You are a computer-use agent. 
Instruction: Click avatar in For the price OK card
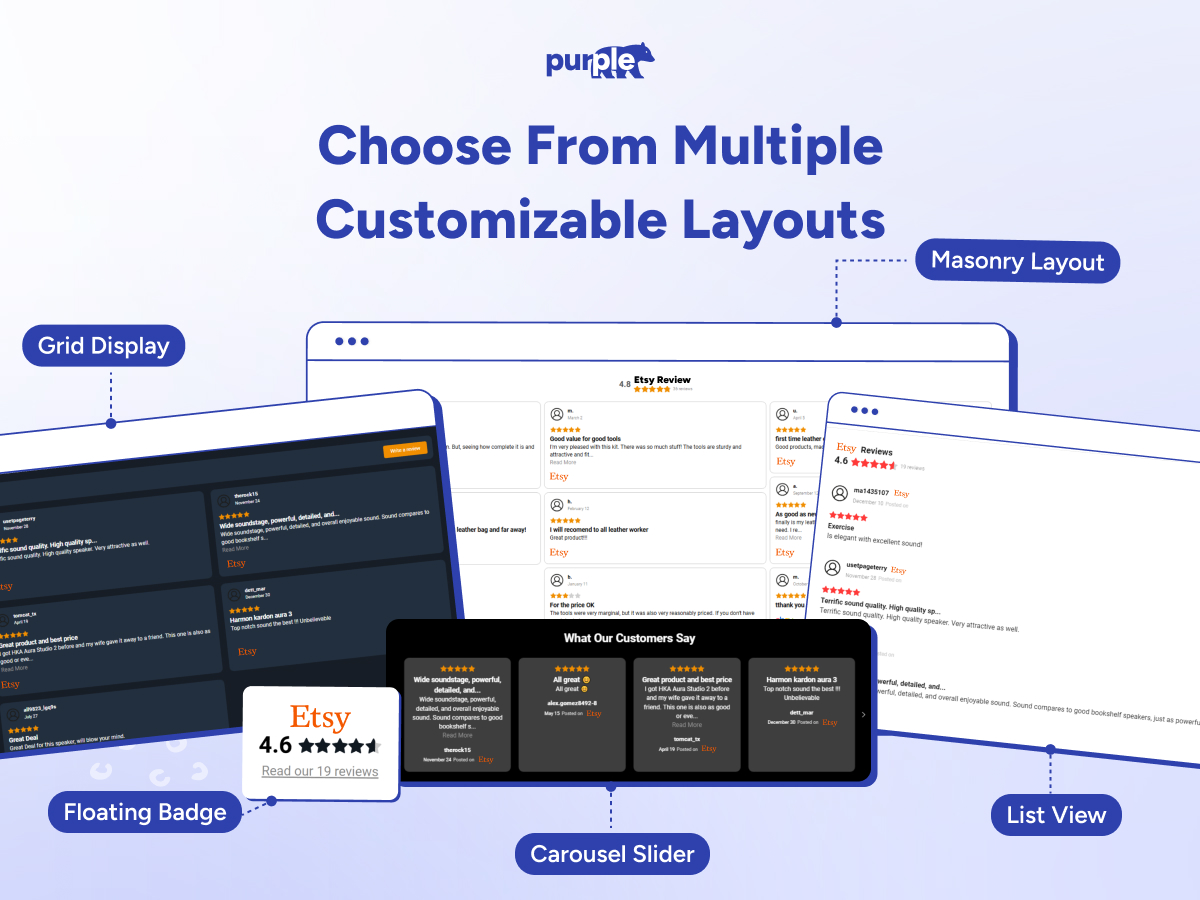pos(558,580)
